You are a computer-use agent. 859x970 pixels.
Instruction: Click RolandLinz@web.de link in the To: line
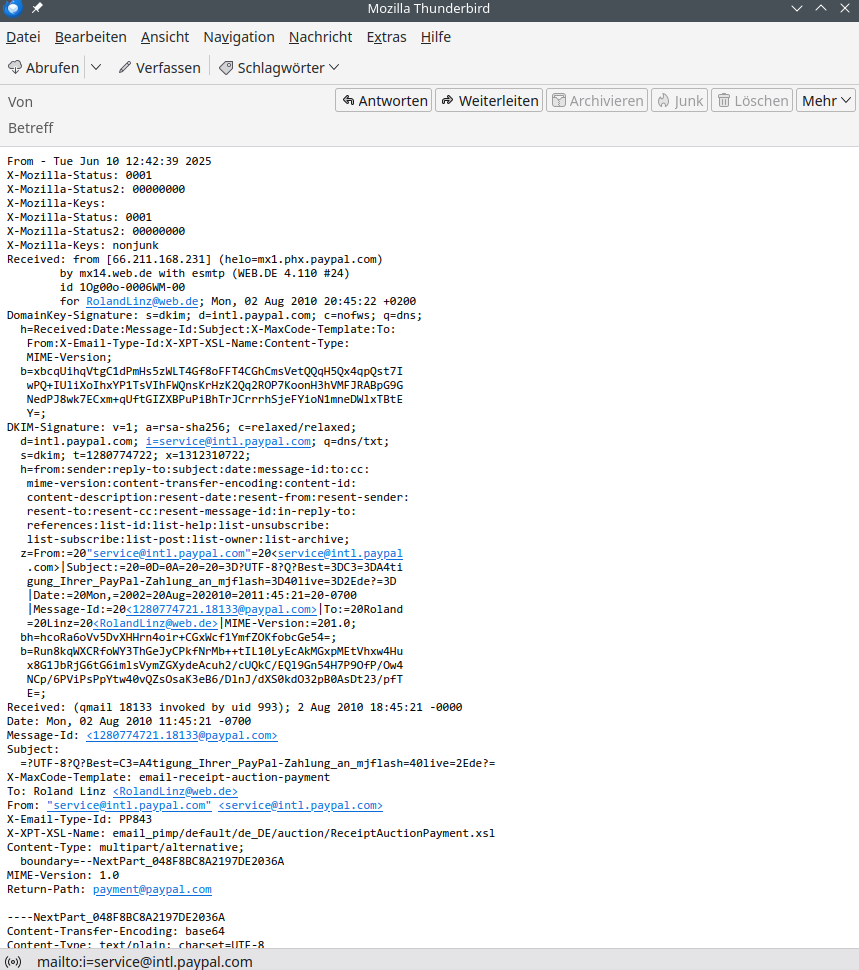175,791
